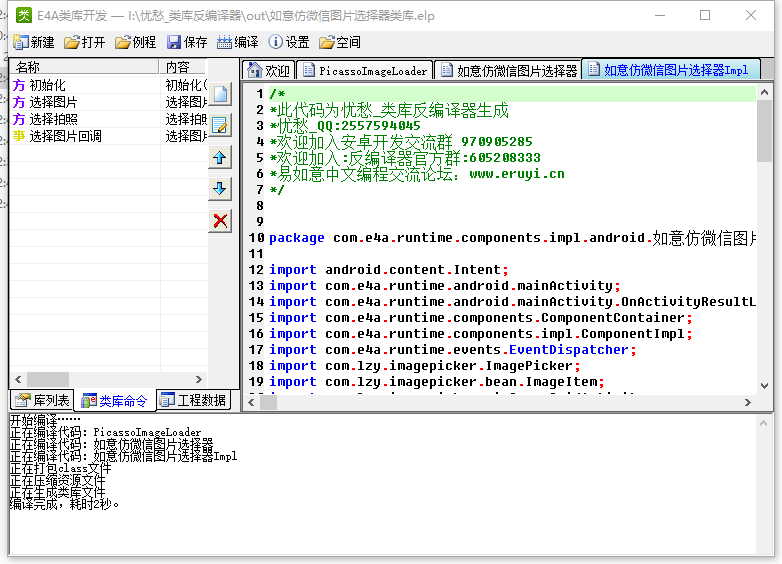Click the code editor scroll down arrow

[764, 385]
